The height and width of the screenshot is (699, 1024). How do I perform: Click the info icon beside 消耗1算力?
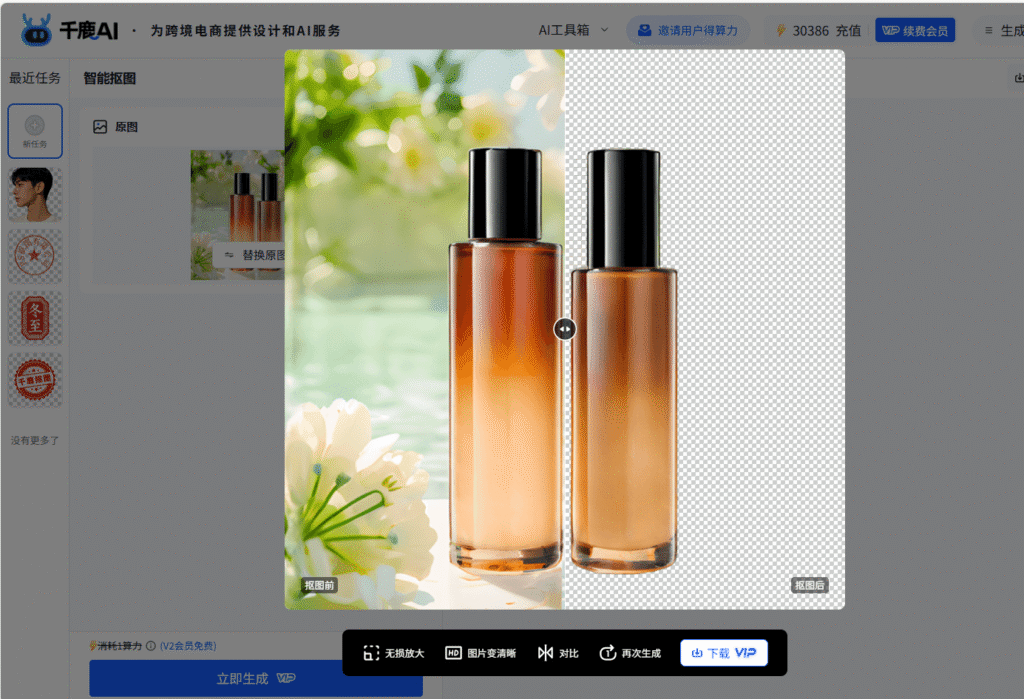coord(151,646)
